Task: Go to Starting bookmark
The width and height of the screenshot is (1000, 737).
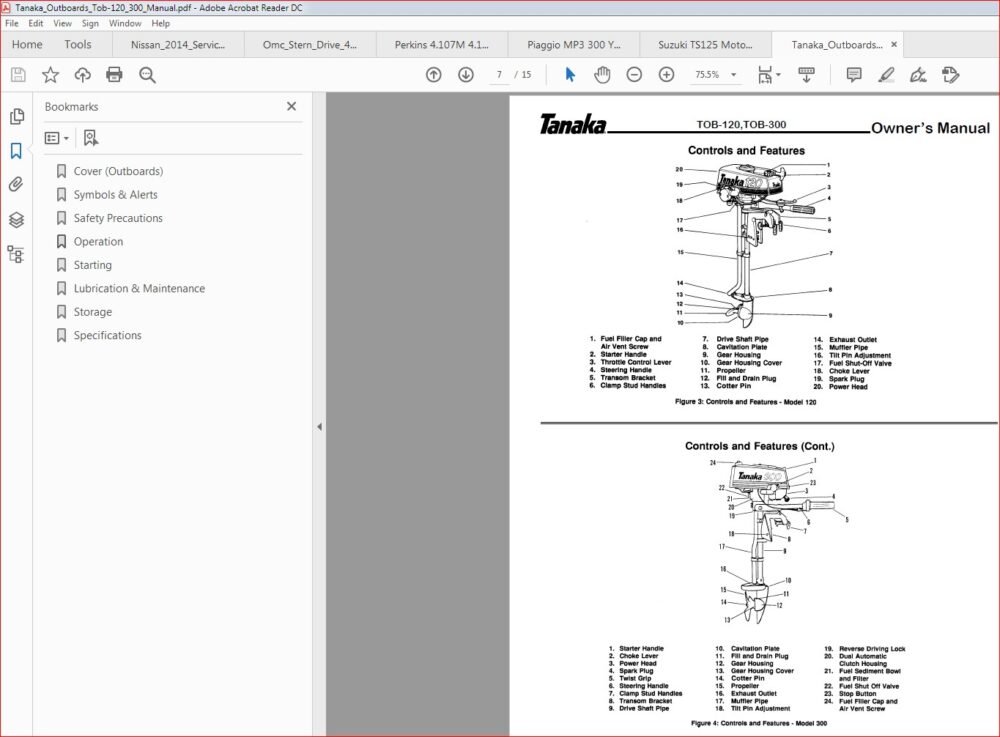Action: (92, 265)
